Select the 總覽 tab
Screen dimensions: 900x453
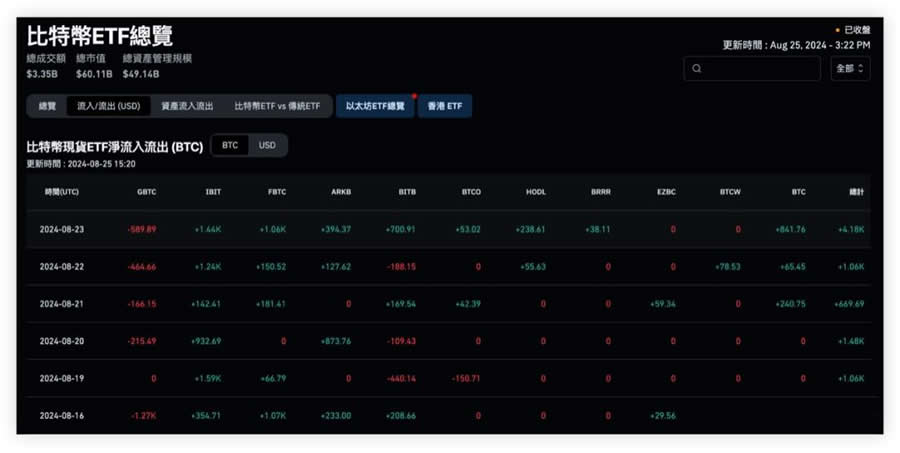point(47,106)
